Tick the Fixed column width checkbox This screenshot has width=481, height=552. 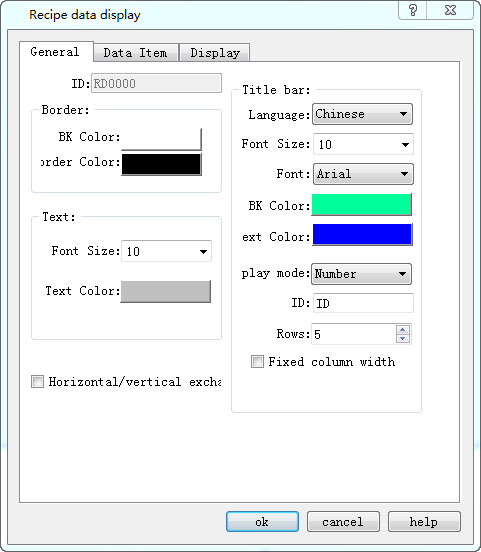257,362
